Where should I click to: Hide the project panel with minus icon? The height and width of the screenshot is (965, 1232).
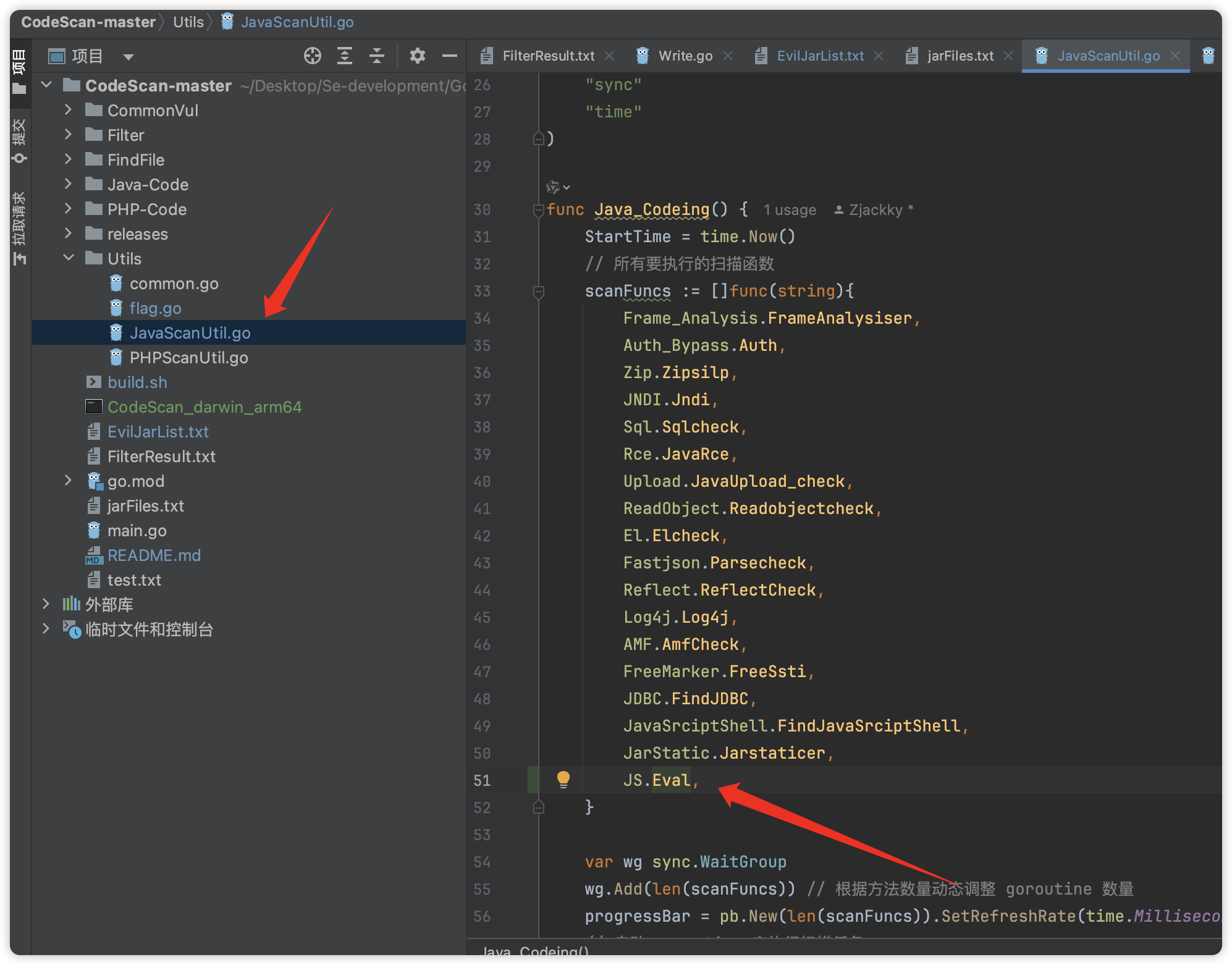click(x=450, y=56)
